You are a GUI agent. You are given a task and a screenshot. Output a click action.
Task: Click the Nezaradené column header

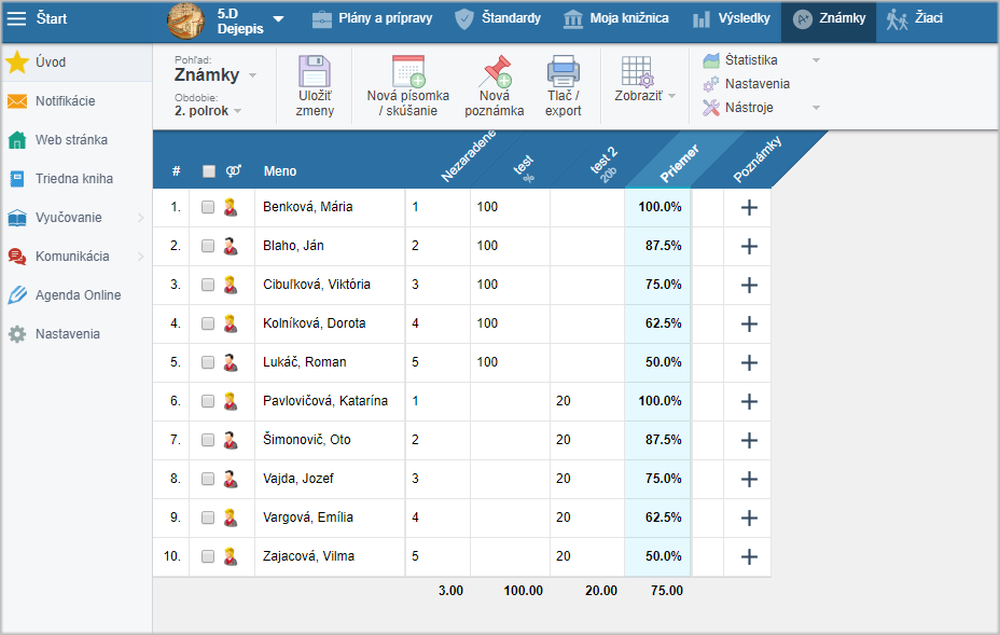[469, 157]
